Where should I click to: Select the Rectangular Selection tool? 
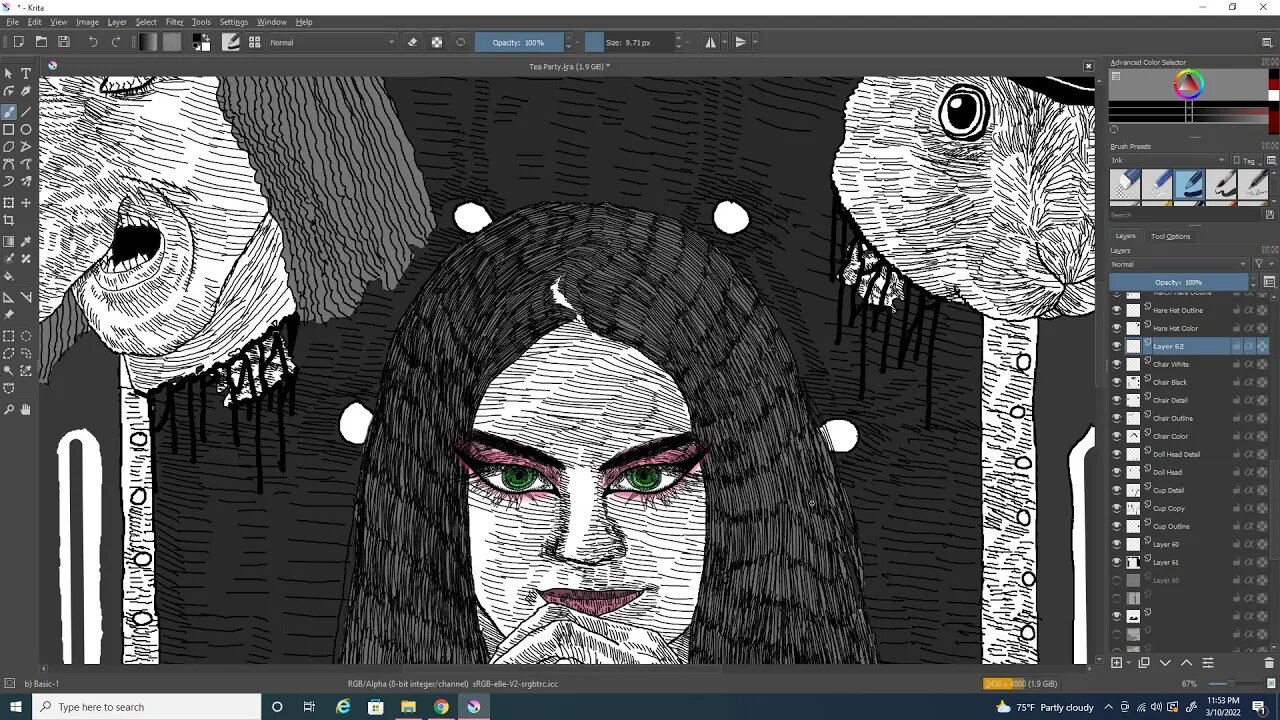coord(9,336)
